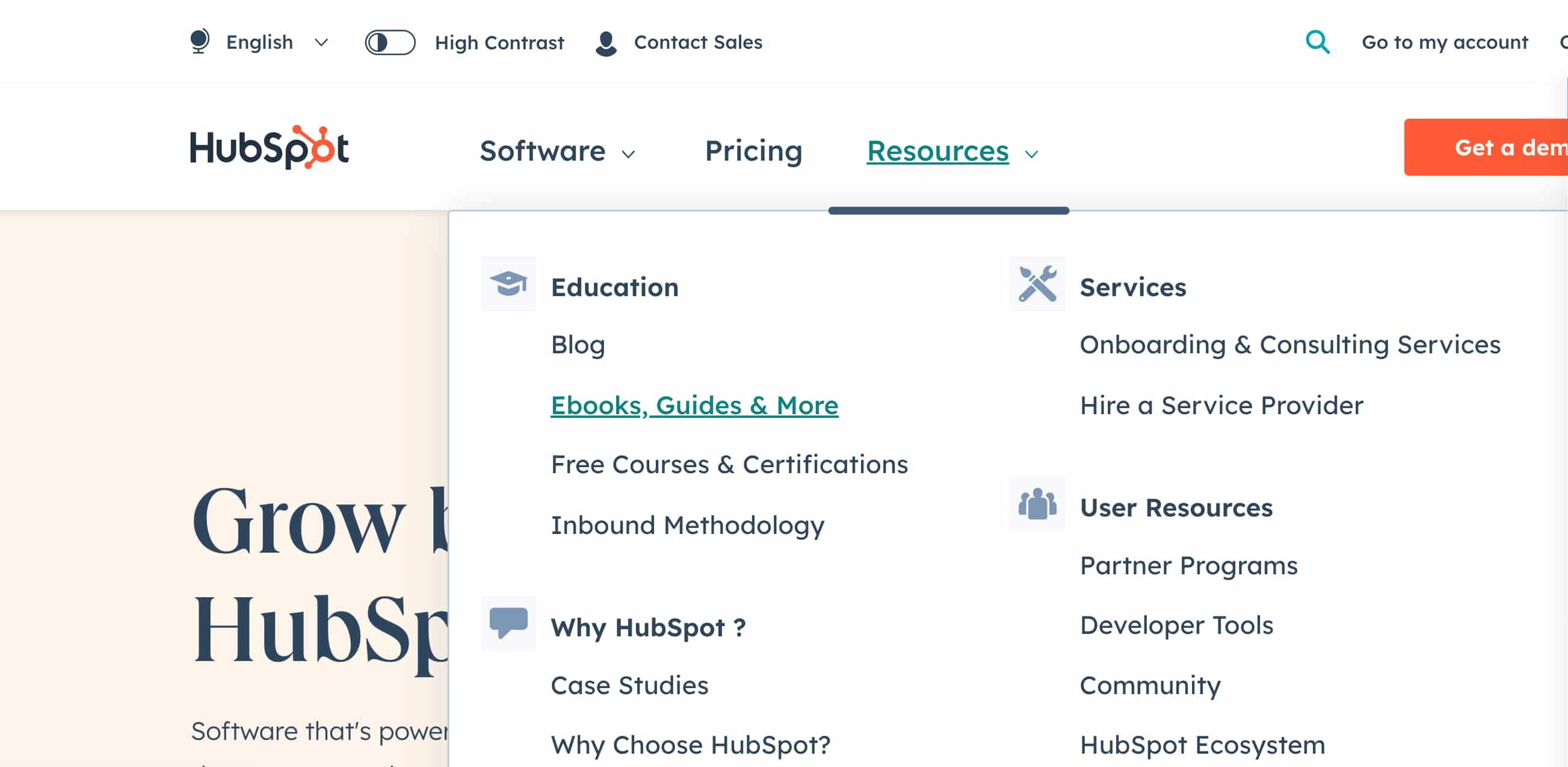Click the Ebooks, Guides & More link
Screen dimensions: 1568x767
(694, 404)
